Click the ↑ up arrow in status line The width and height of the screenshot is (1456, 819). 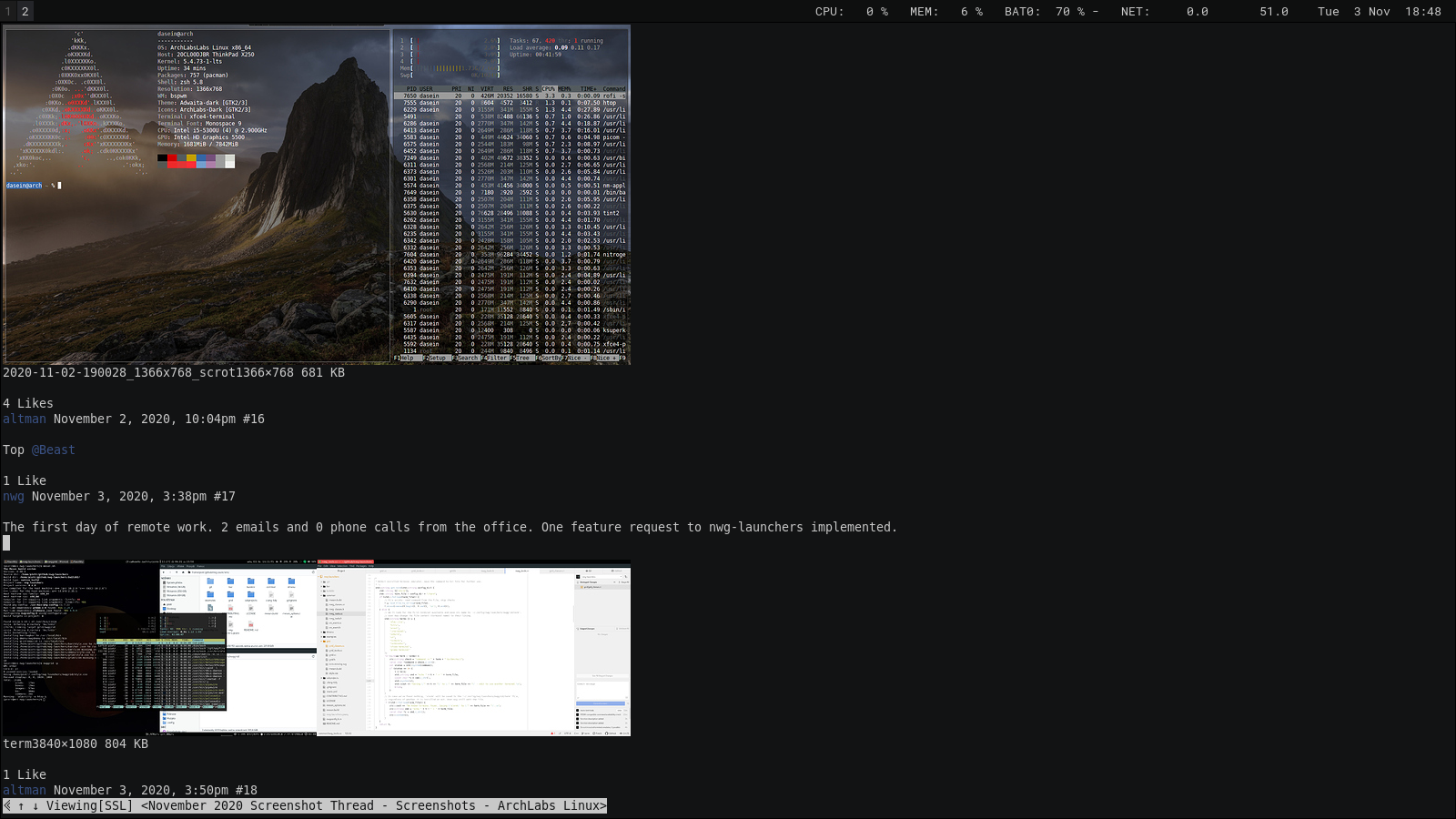coord(21,805)
